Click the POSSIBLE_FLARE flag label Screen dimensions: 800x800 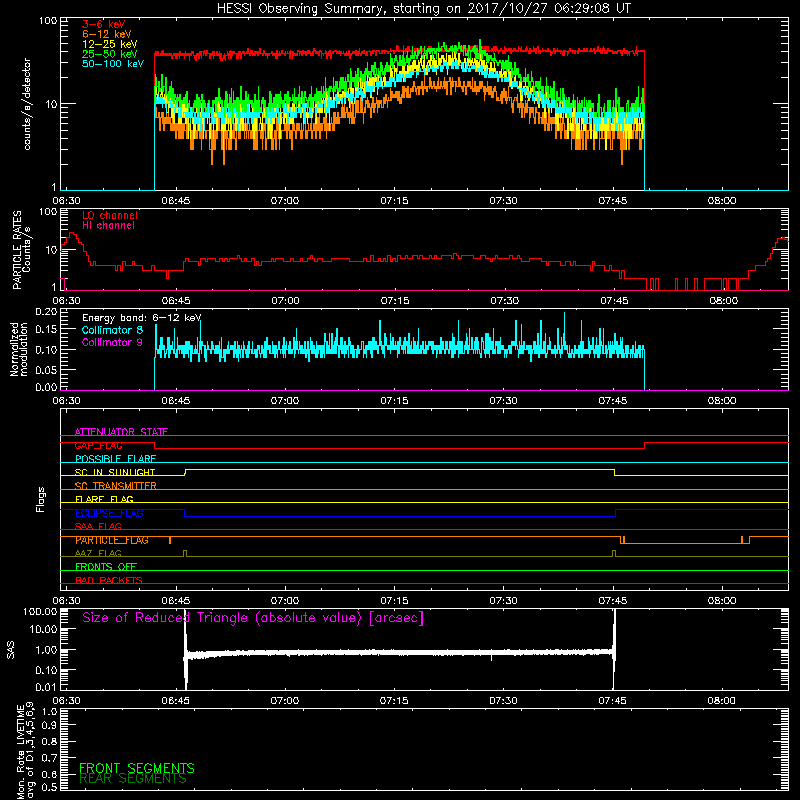(115, 459)
